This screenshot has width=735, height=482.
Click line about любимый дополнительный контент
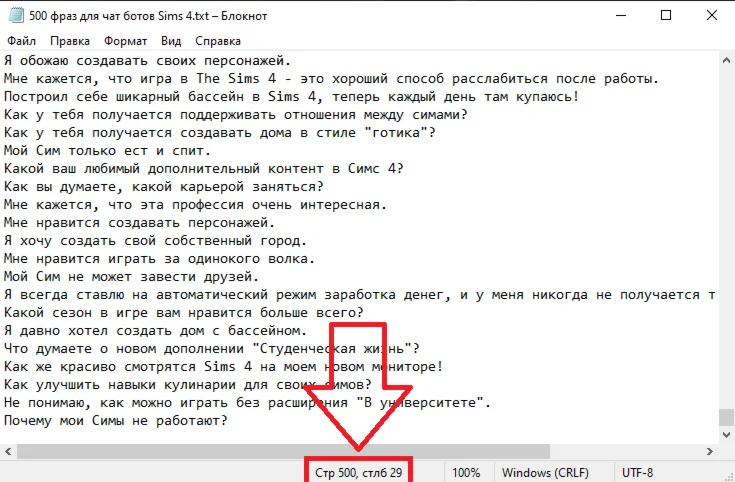tap(203, 168)
